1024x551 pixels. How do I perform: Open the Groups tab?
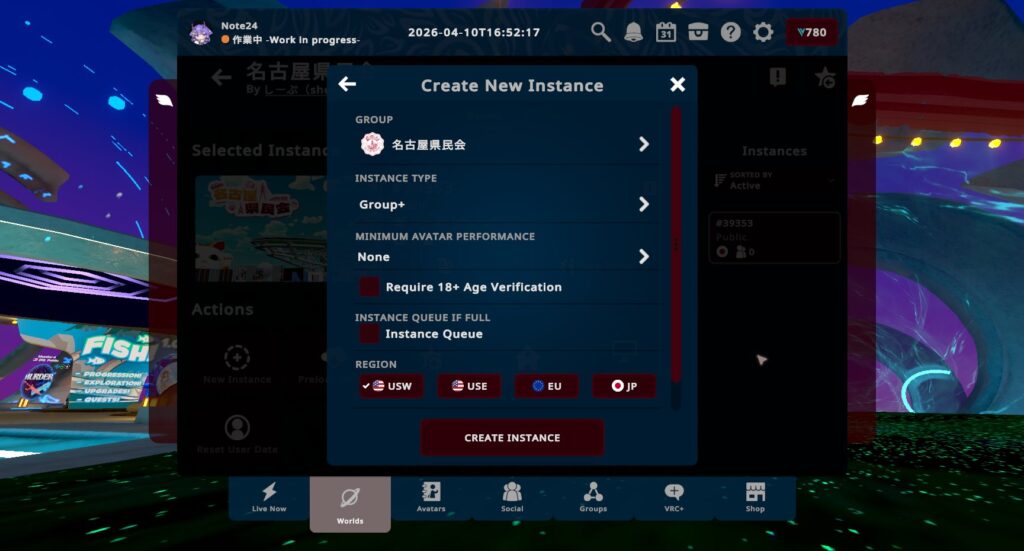(x=593, y=497)
